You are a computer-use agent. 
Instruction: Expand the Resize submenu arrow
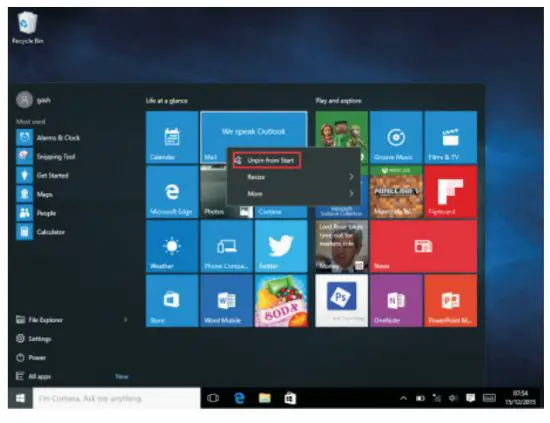click(351, 177)
